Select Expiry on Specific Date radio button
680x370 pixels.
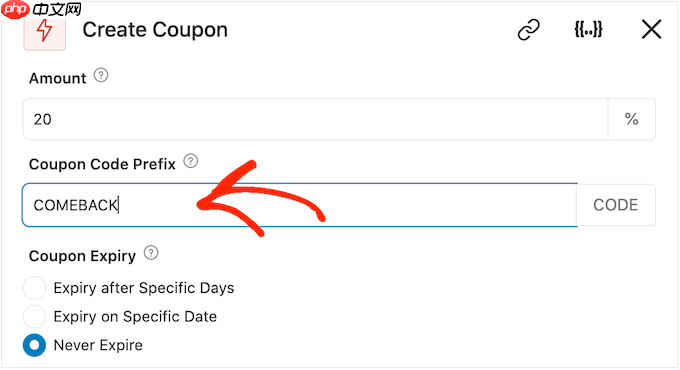point(34,317)
